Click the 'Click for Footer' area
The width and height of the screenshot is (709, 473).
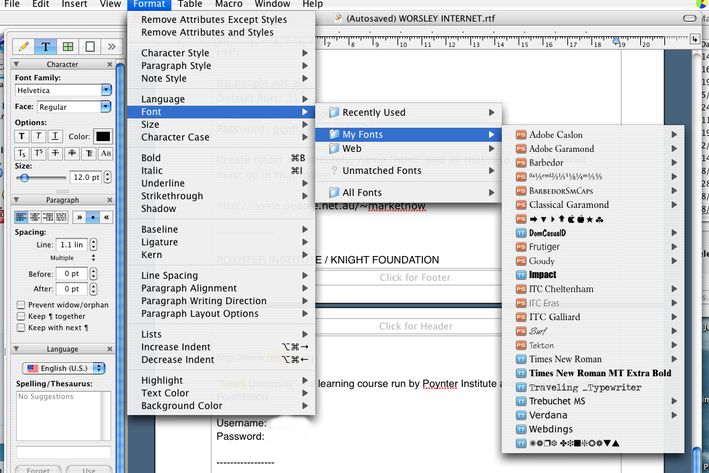click(414, 277)
